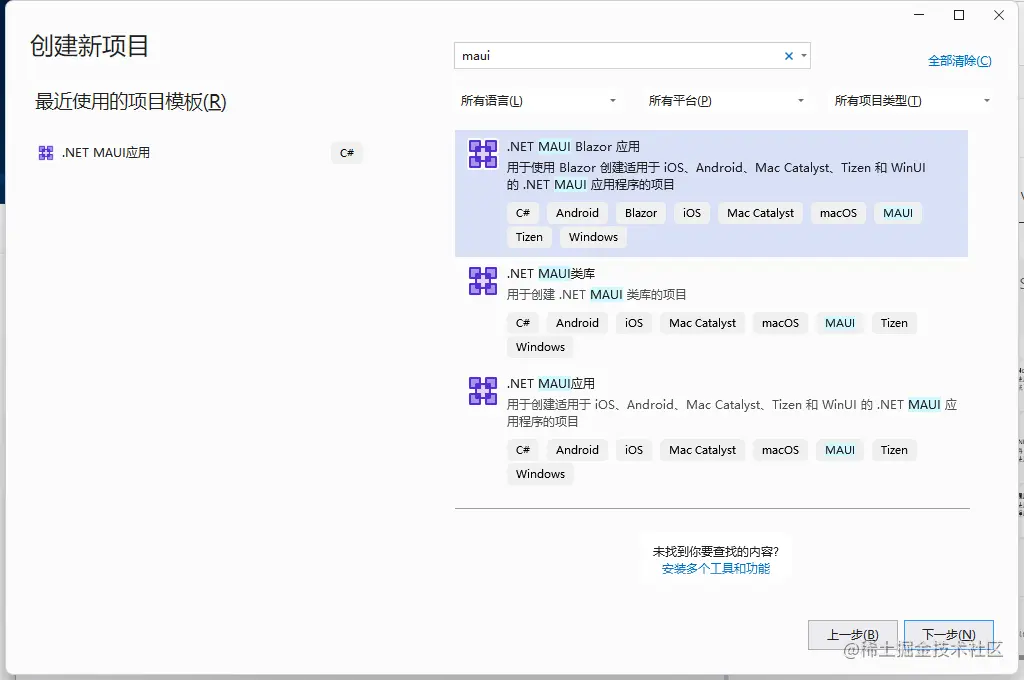Viewport: 1024px width, 680px height.
Task: Click the .NET MAUI应用 template icon in results list
Action: point(483,391)
